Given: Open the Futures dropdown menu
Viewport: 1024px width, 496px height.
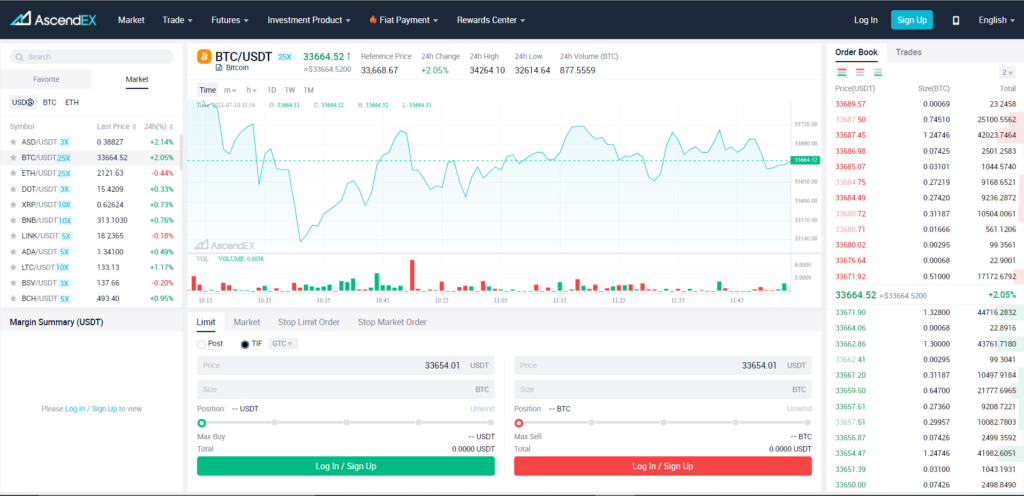Looking at the screenshot, I should click(230, 20).
